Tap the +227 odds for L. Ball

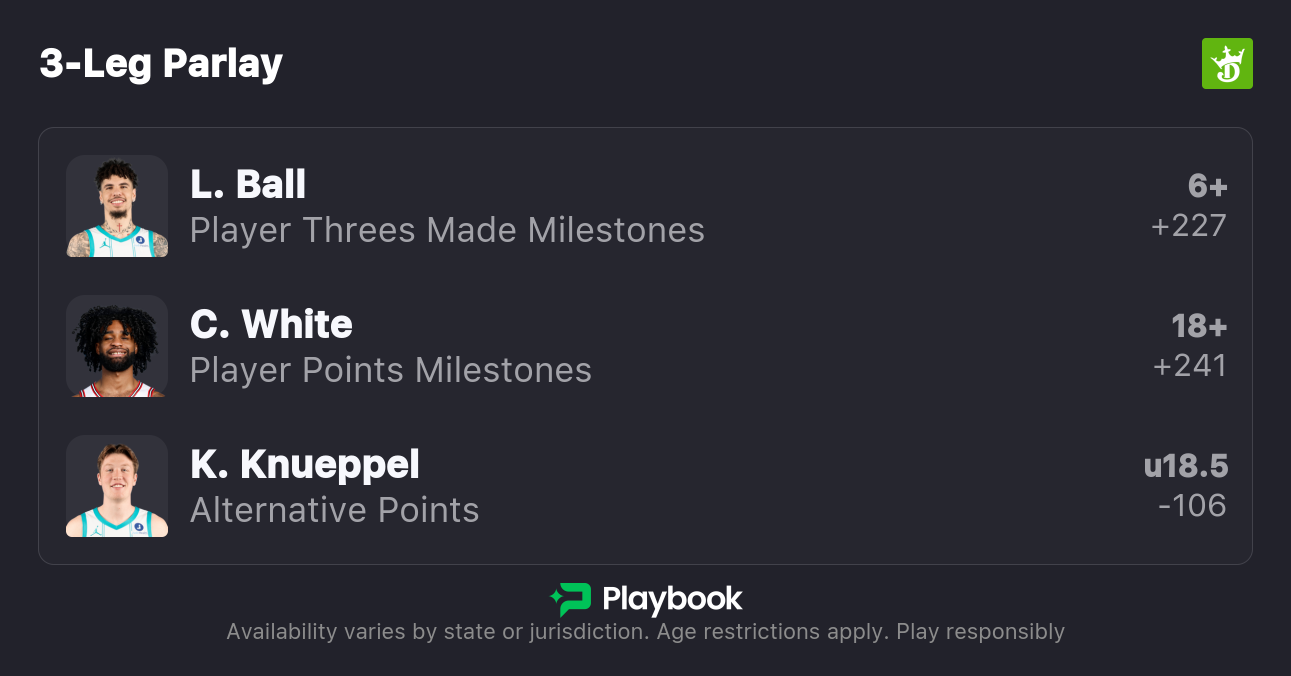1189,226
